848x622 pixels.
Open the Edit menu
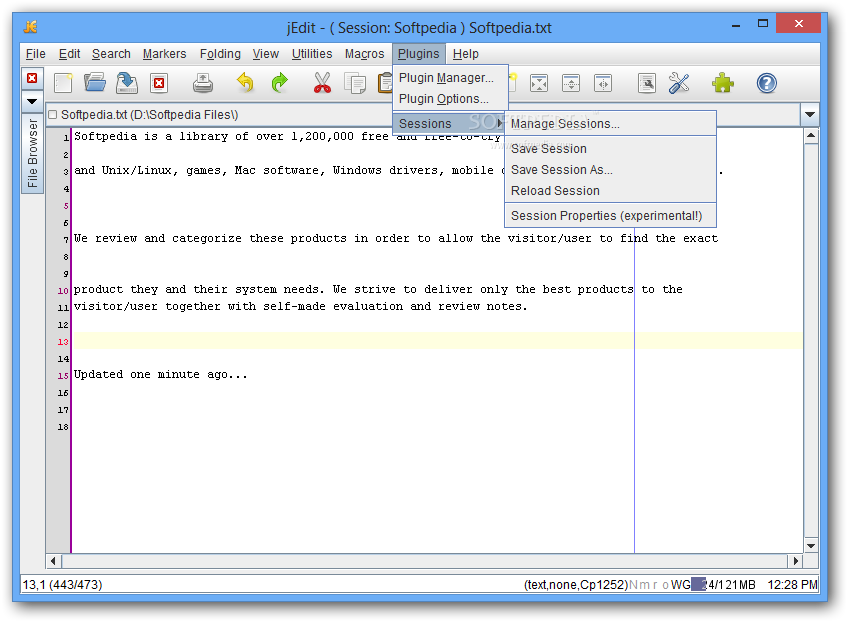(x=69, y=54)
